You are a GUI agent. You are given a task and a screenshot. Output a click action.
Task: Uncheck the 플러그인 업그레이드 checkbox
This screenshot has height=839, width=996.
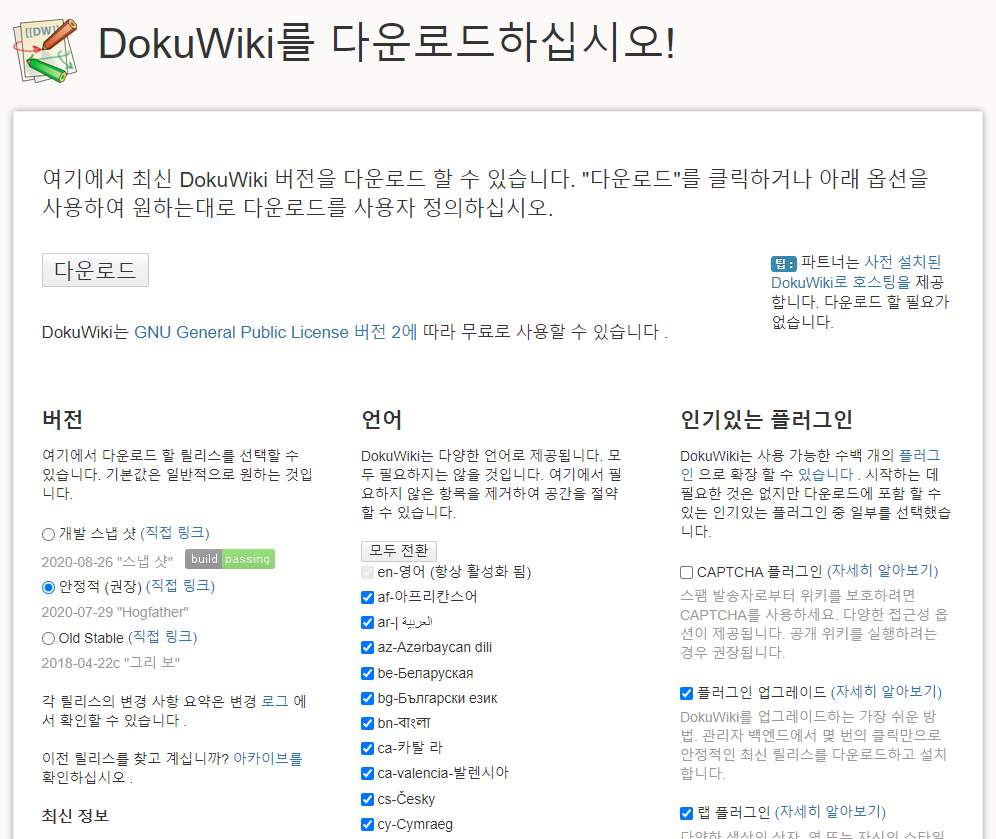click(x=687, y=693)
